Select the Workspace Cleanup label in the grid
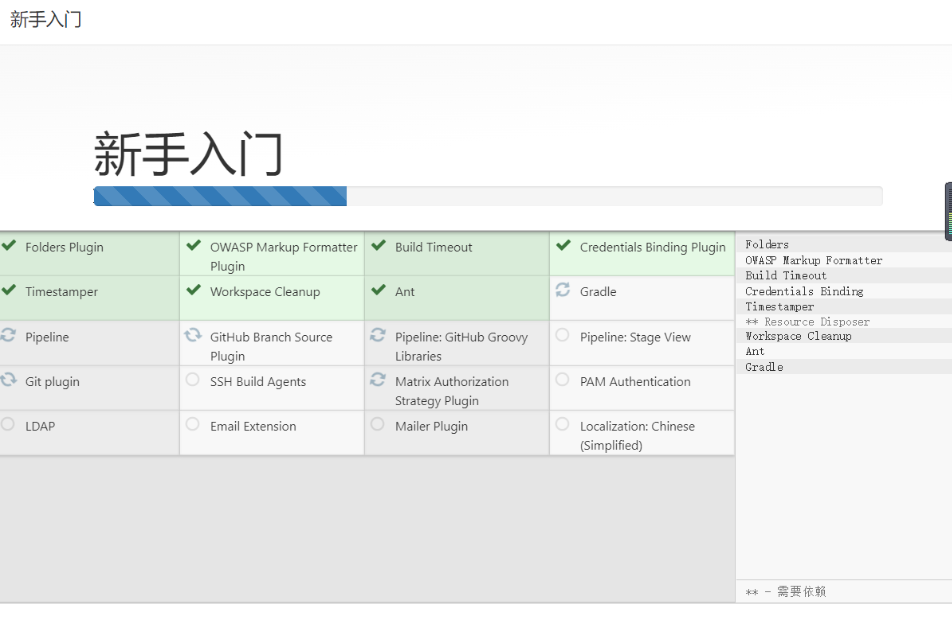952x621 pixels. coord(265,291)
